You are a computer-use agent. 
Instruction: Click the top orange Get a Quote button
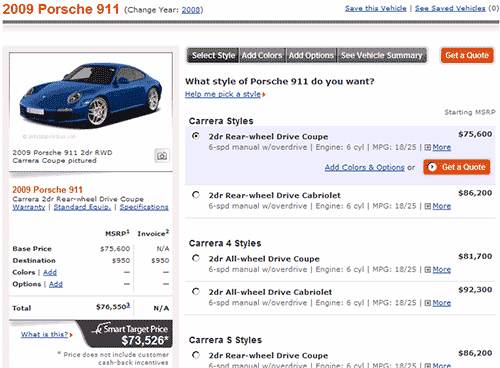pyautogui.click(x=467, y=55)
